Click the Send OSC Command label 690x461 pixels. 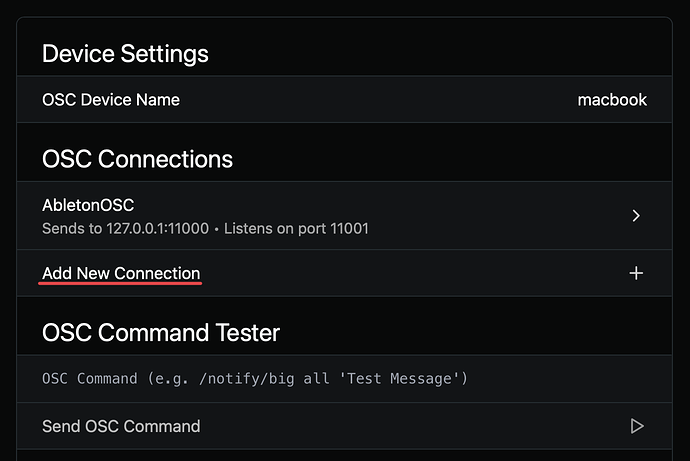[121, 426]
